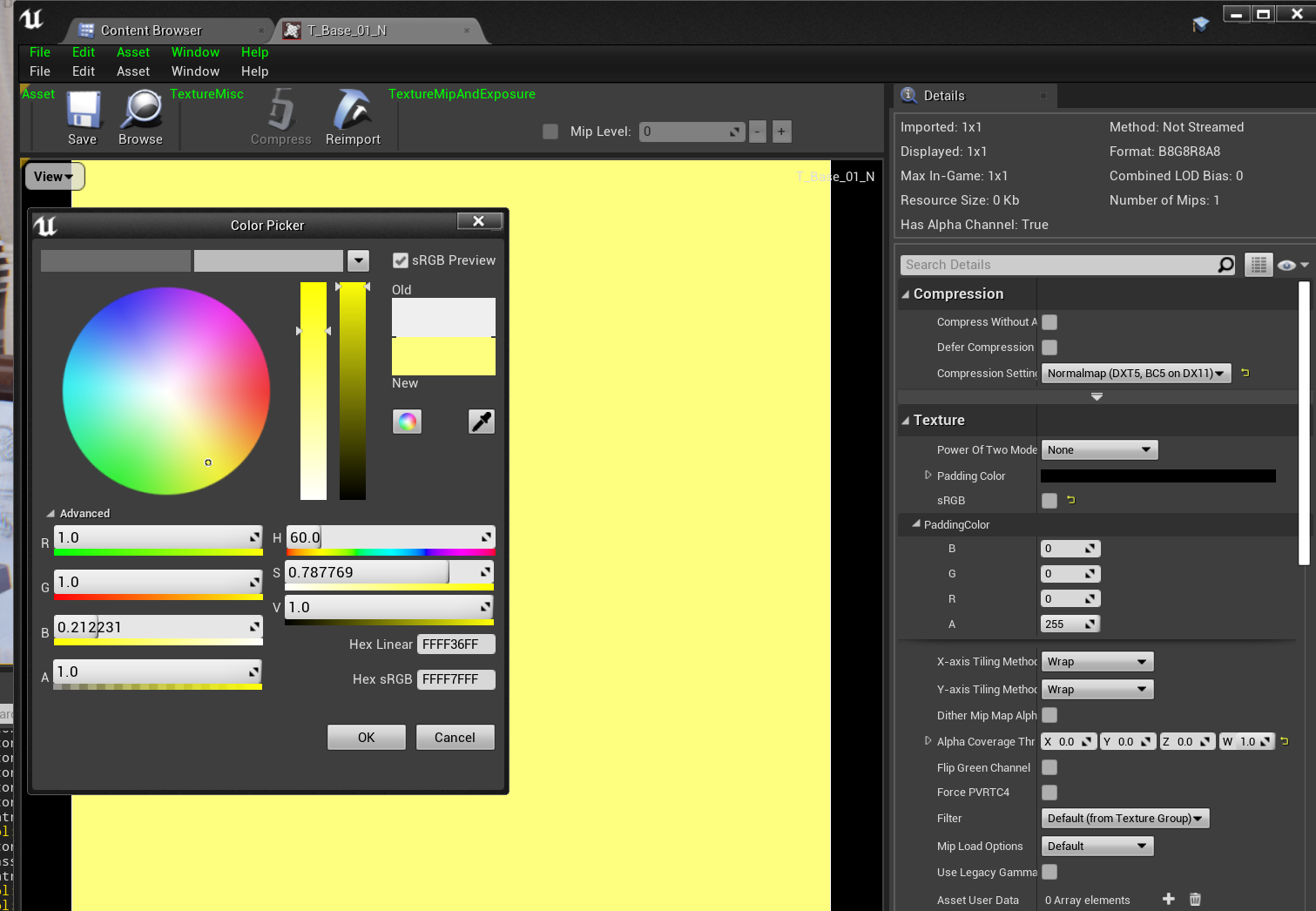Open the Compression Settings Normalmap dropdown
The height and width of the screenshot is (911, 1316).
[1137, 374]
